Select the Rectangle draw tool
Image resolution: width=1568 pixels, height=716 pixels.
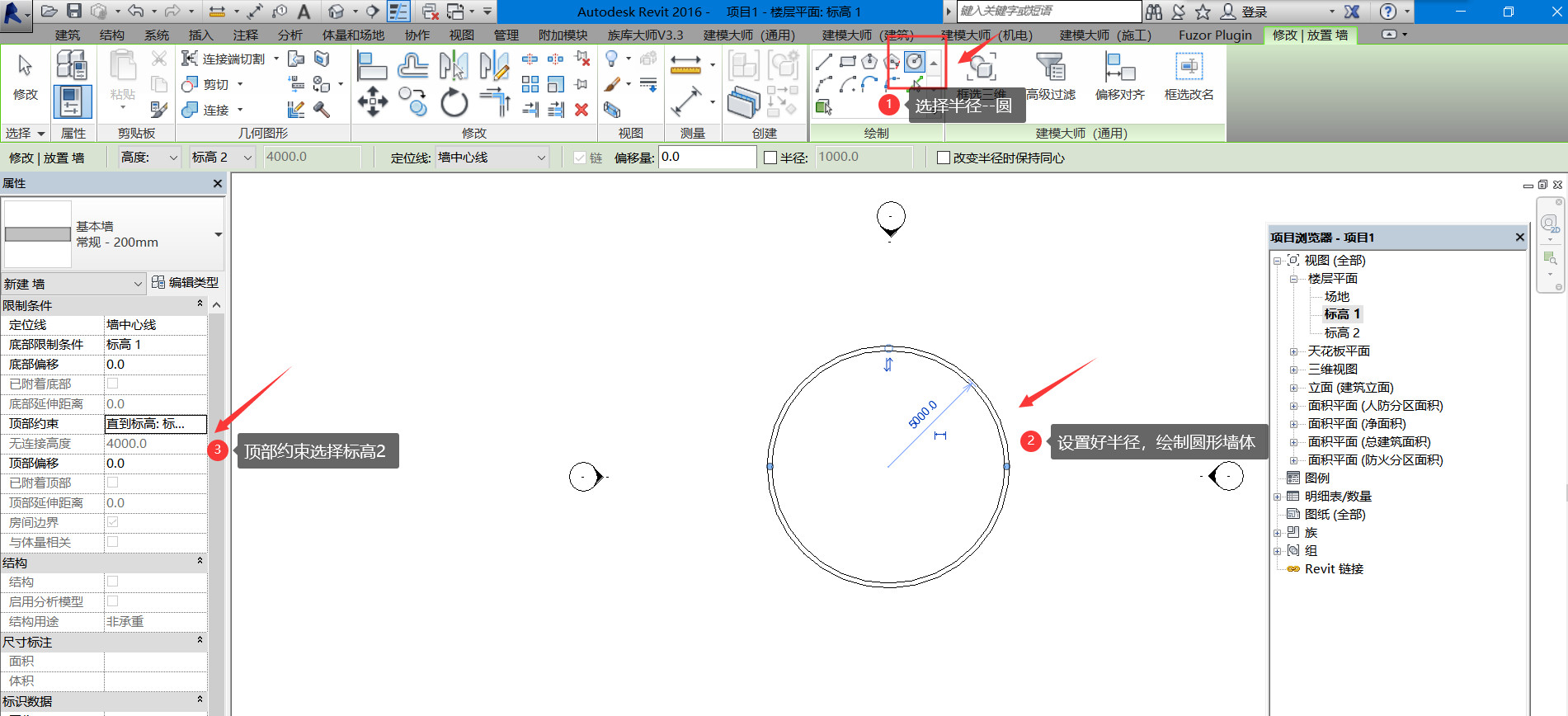coord(847,62)
